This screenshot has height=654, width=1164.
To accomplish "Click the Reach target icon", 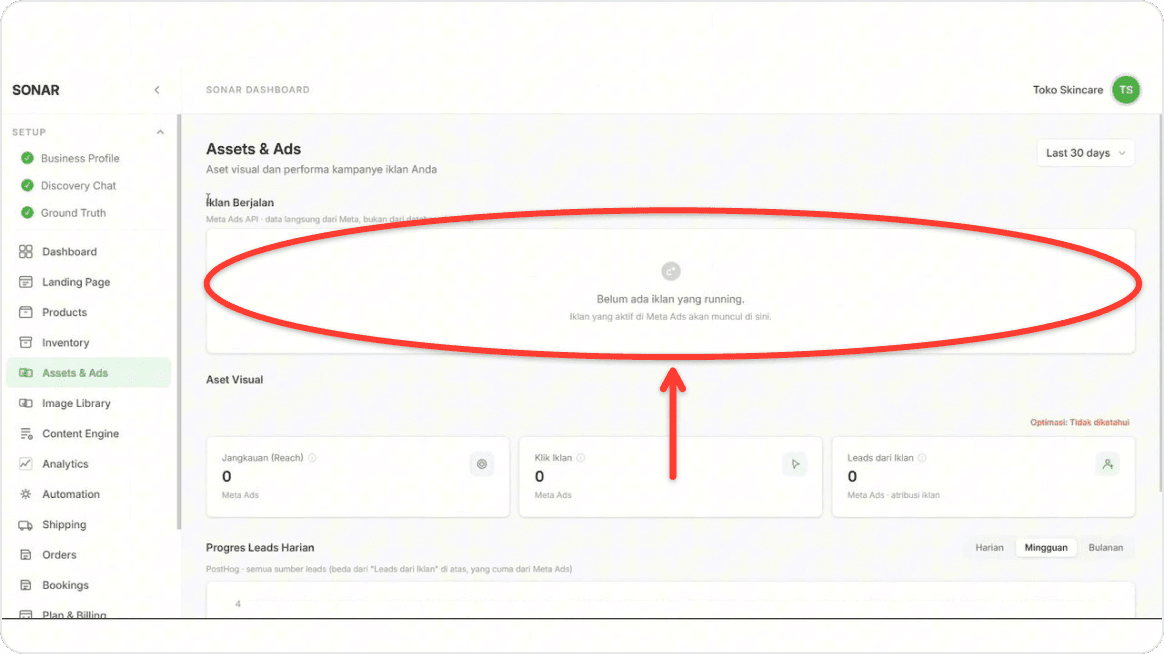I will tap(482, 464).
